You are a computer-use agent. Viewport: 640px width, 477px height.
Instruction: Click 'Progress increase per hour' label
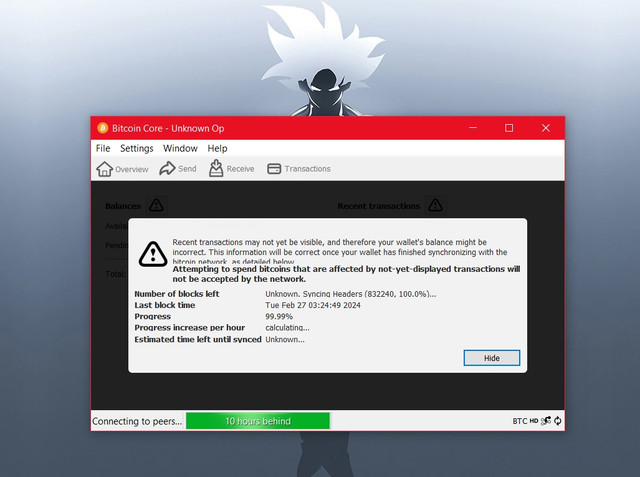(190, 328)
